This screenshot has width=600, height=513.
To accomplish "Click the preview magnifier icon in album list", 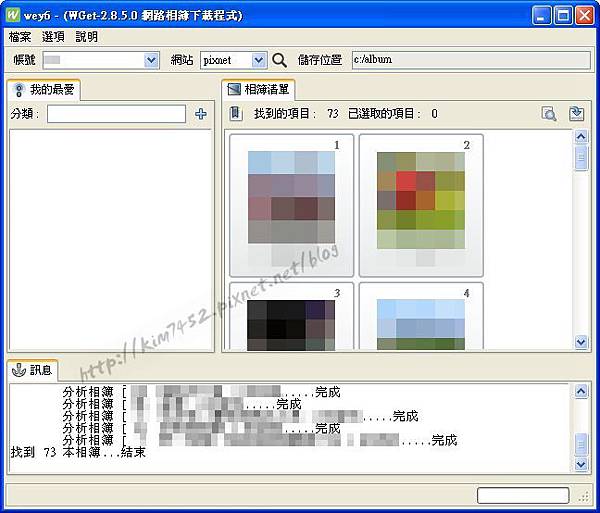I will pos(549,114).
